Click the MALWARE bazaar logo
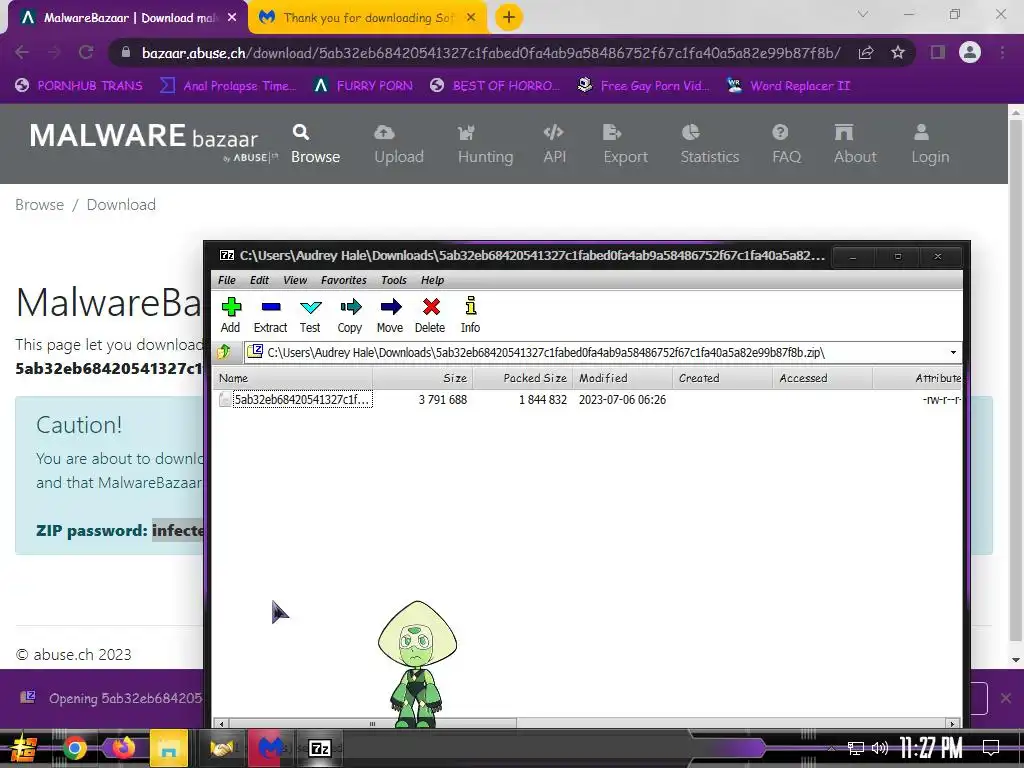Screen dimensions: 1024x768 pyautogui.click(x=153, y=140)
